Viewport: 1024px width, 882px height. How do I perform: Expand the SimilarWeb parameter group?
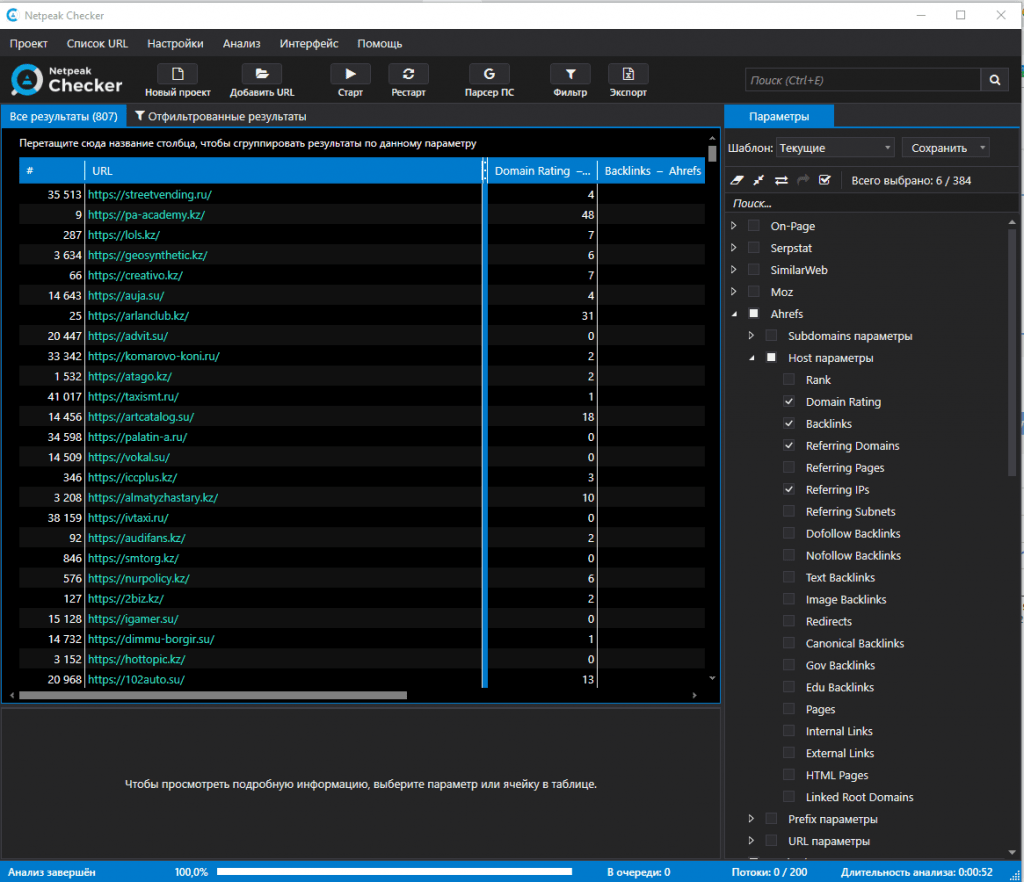pos(734,270)
